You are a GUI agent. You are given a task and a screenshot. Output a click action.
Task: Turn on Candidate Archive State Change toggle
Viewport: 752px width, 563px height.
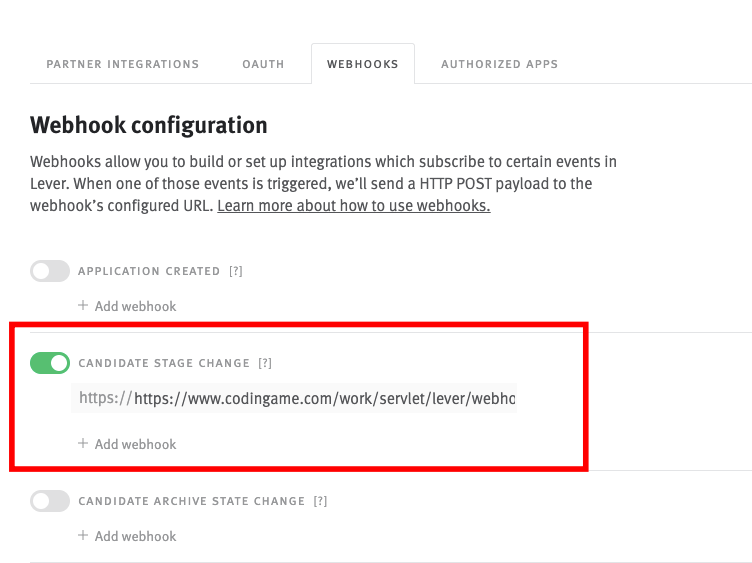(x=50, y=501)
